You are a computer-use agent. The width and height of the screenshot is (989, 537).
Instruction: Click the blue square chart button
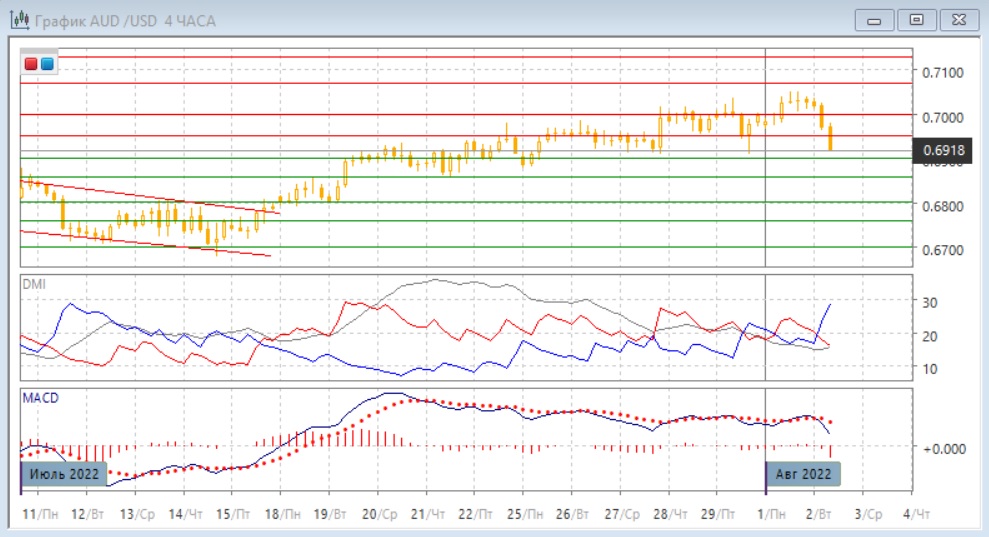[47, 64]
